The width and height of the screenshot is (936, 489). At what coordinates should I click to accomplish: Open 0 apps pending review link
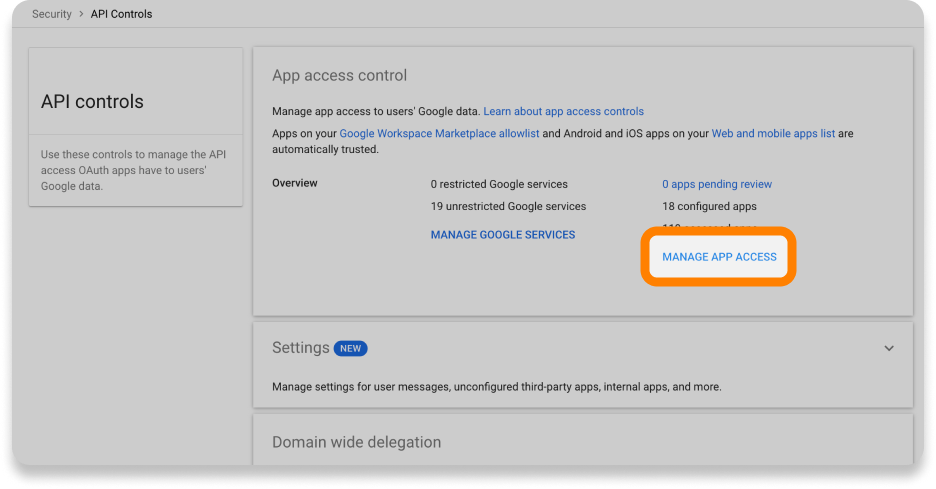pyautogui.click(x=717, y=184)
